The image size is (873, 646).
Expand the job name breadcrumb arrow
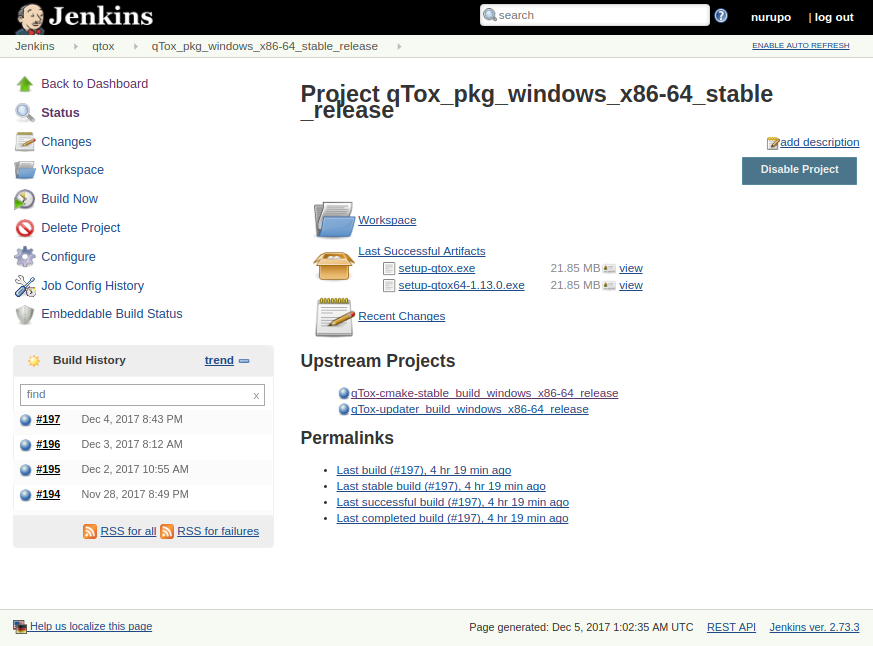pos(399,47)
